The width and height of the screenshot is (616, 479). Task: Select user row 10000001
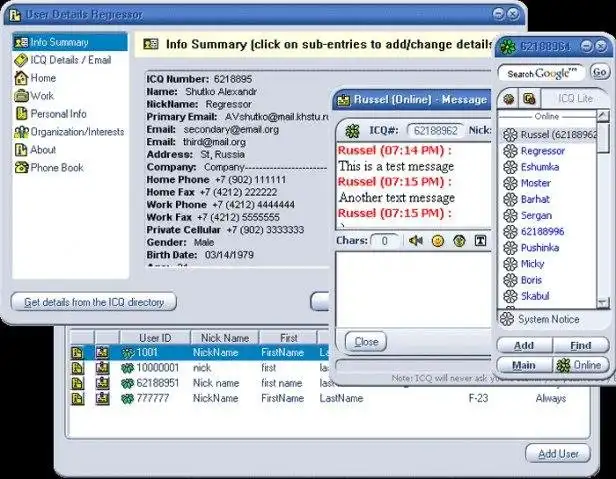[200, 368]
